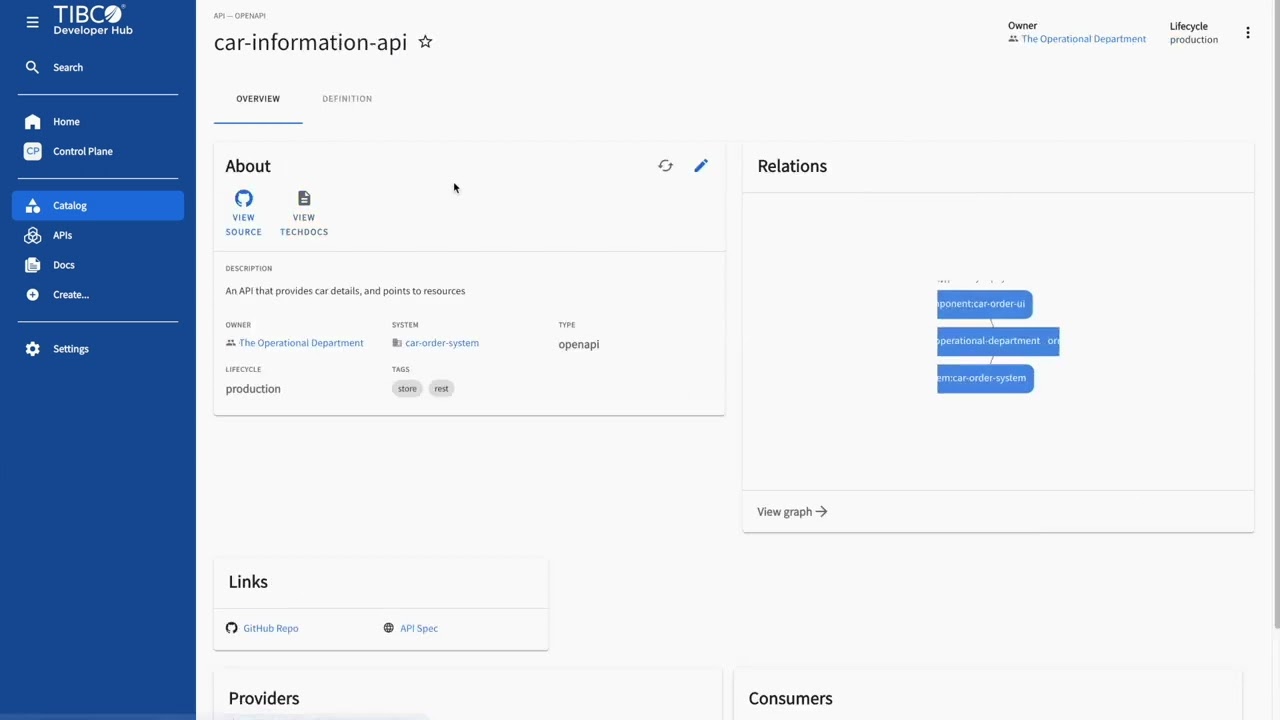Click the Control Plane CP icon
The width and height of the screenshot is (1280, 720).
[32, 151]
